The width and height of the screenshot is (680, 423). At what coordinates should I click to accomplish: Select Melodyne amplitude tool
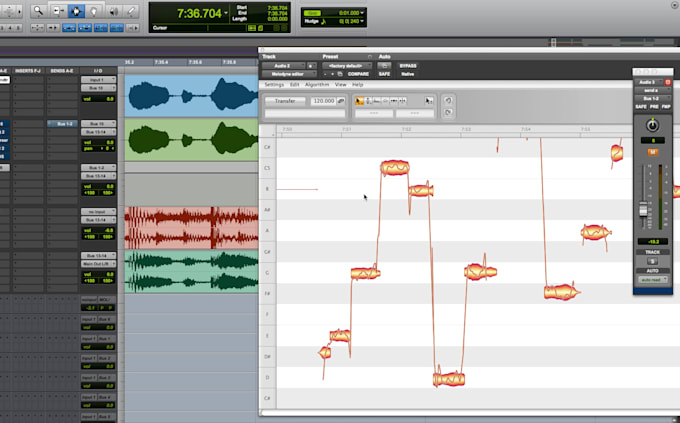(x=385, y=101)
